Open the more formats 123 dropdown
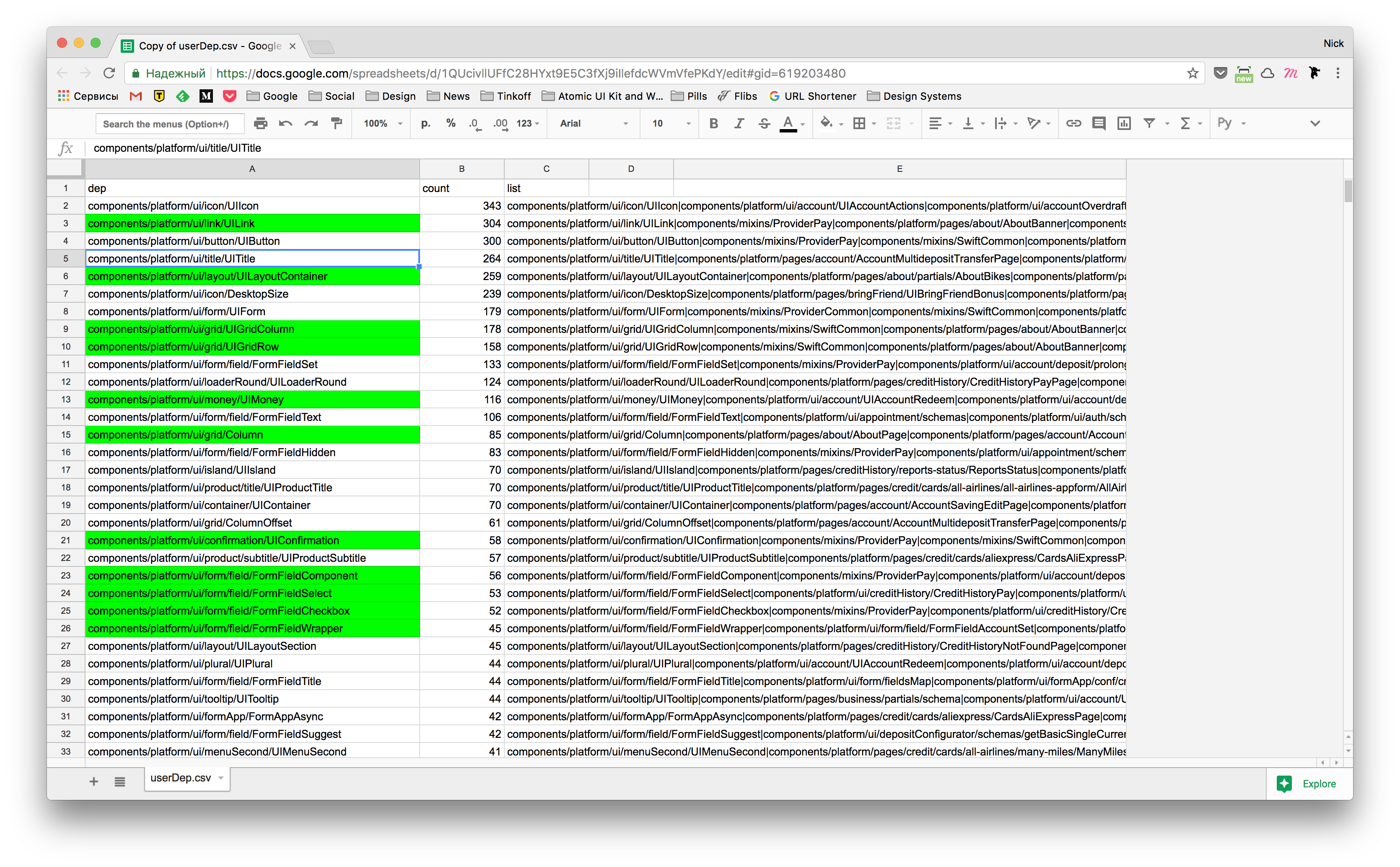This screenshot has width=1400, height=867. [527, 123]
